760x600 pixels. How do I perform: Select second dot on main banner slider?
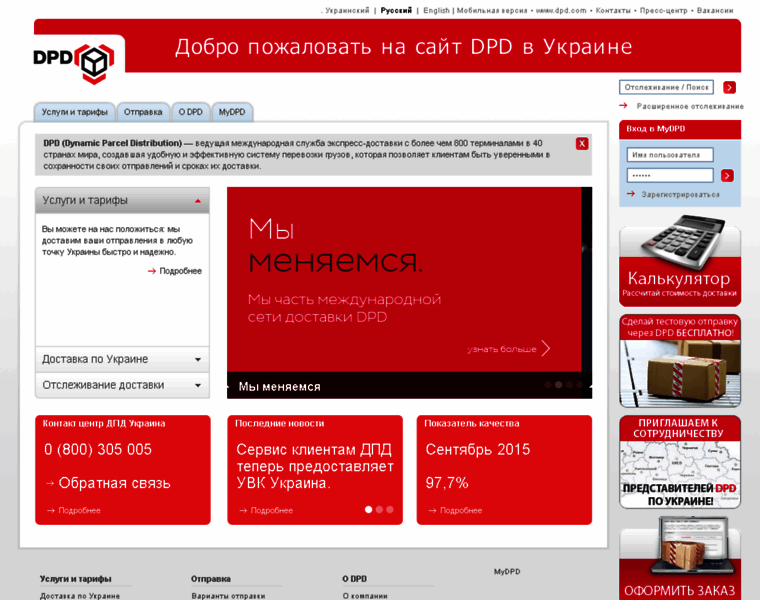tap(558, 385)
